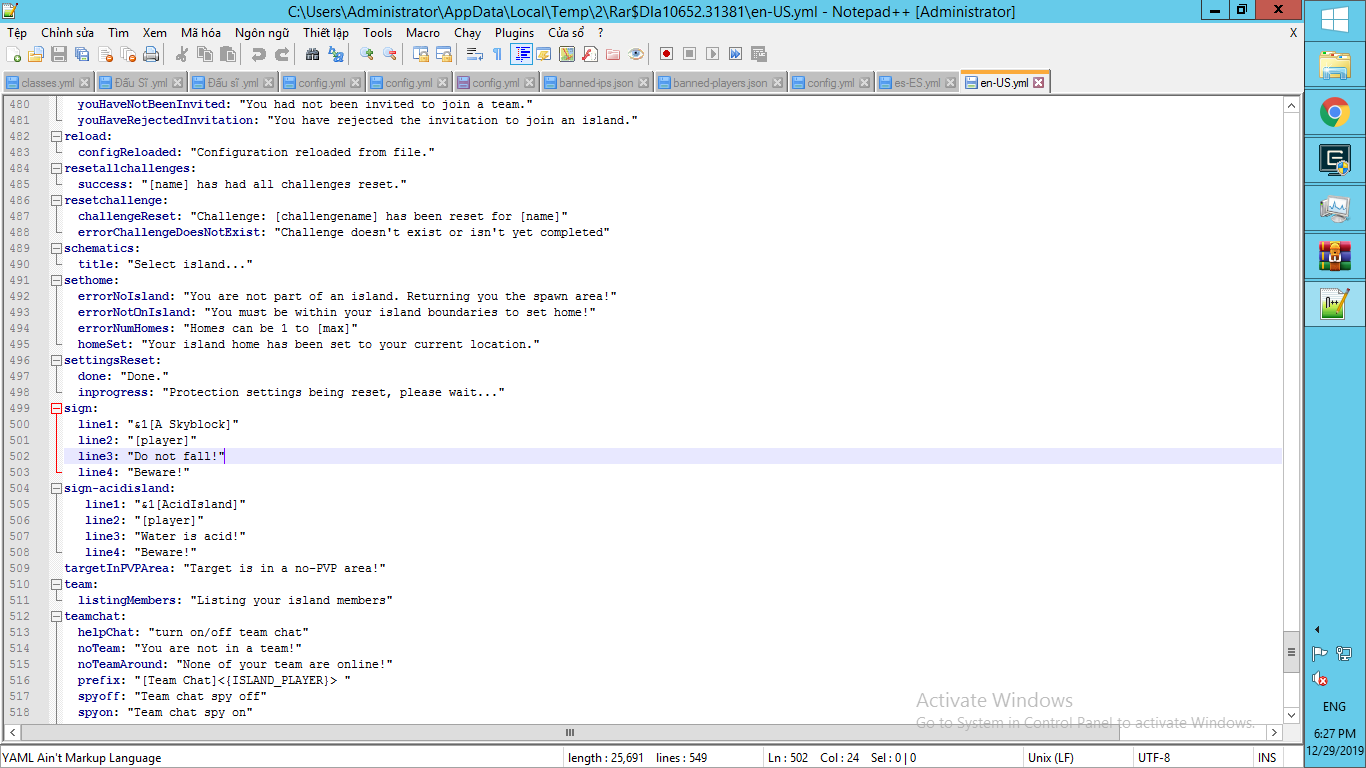Open the Chỉnh sửa menu

point(67,33)
